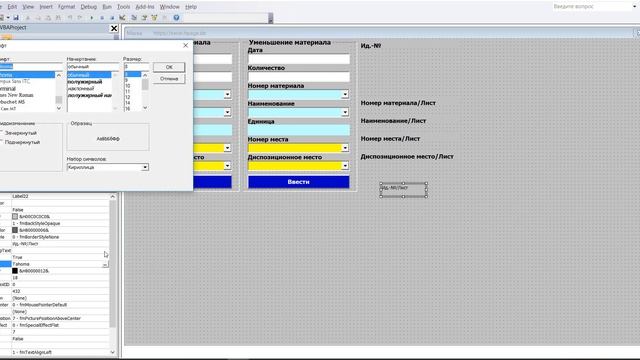Image resolution: width=640 pixels, height=360 pixels.
Task: Check the Зачеркнутый strikeout checkbox
Action: 1,133
